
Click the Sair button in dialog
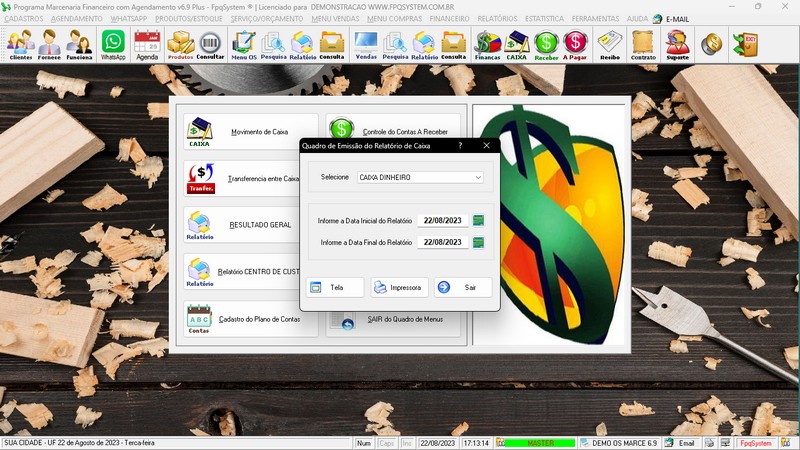pos(463,287)
